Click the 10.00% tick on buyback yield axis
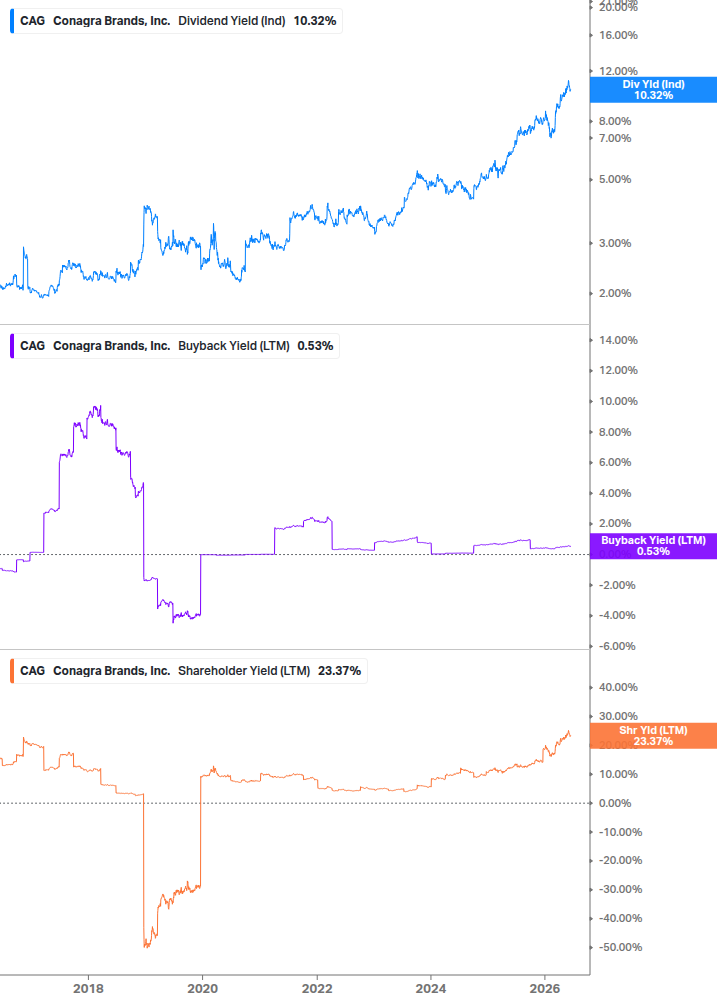Screen dimensions: 717x1005 618,401
